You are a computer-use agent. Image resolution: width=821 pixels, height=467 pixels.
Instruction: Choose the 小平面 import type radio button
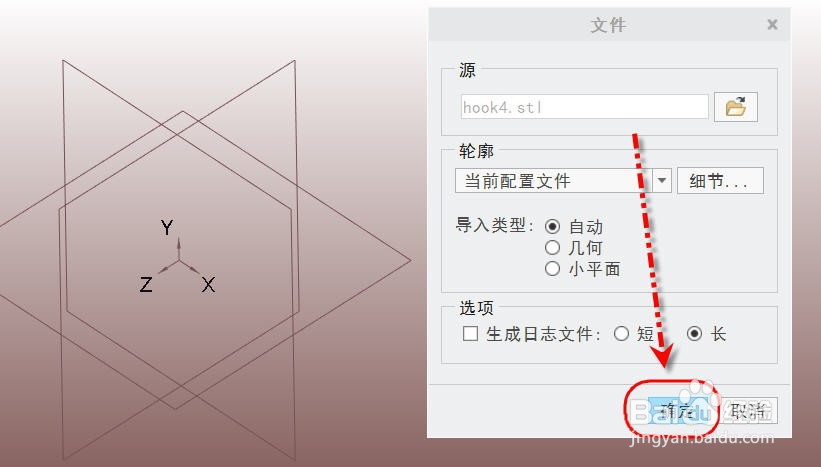click(x=552, y=269)
